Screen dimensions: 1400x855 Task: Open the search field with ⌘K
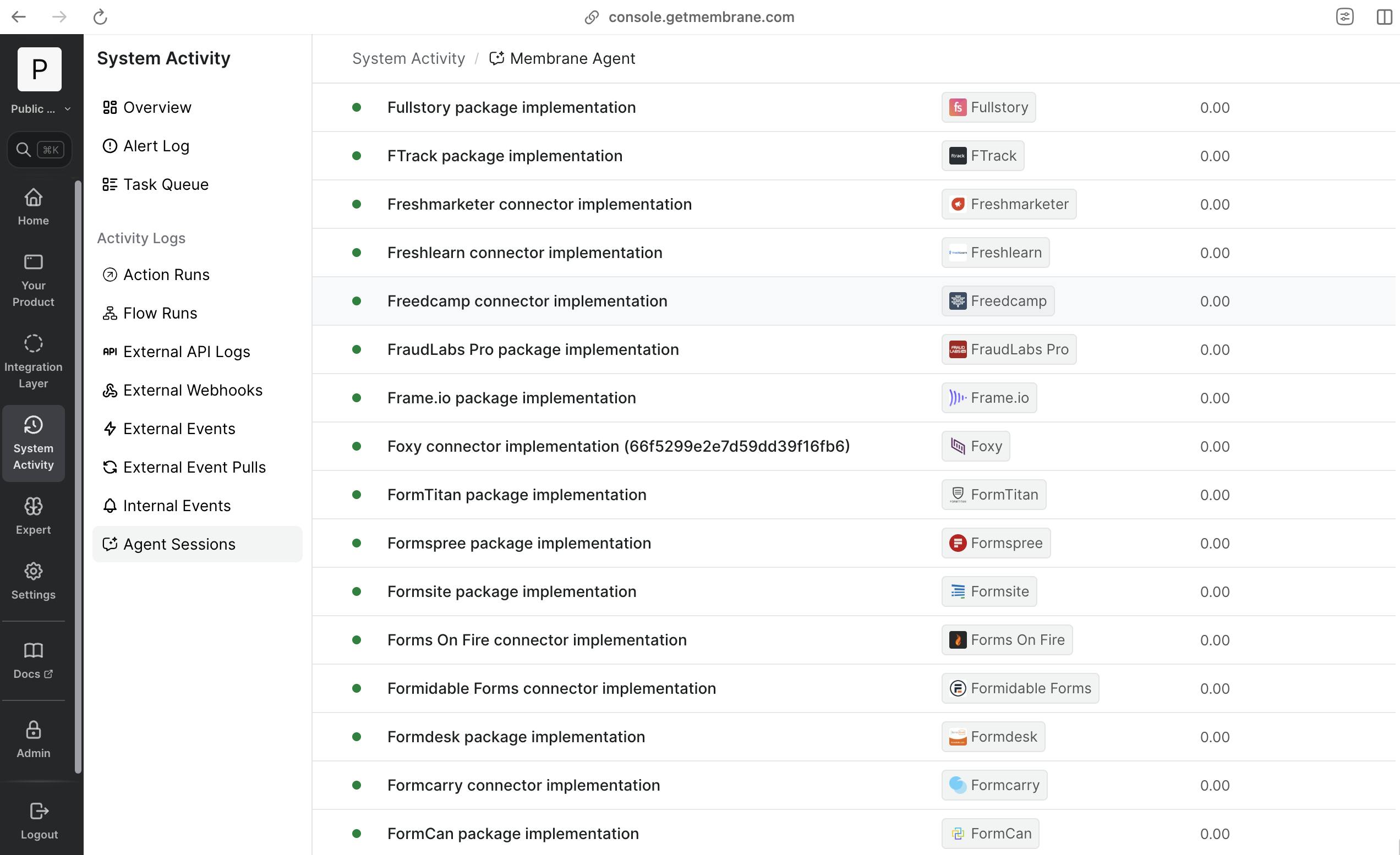(x=39, y=150)
